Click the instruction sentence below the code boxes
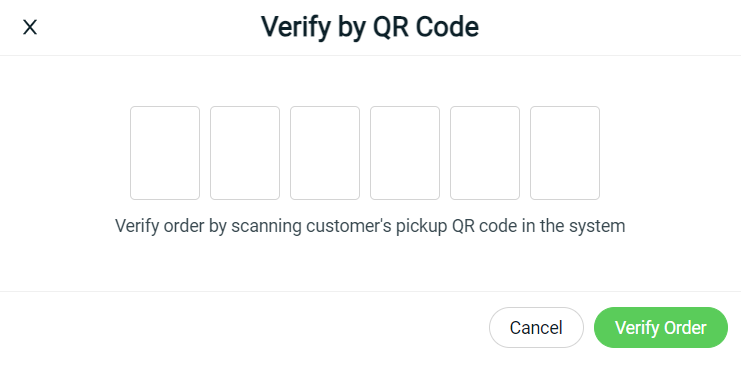 click(x=370, y=226)
